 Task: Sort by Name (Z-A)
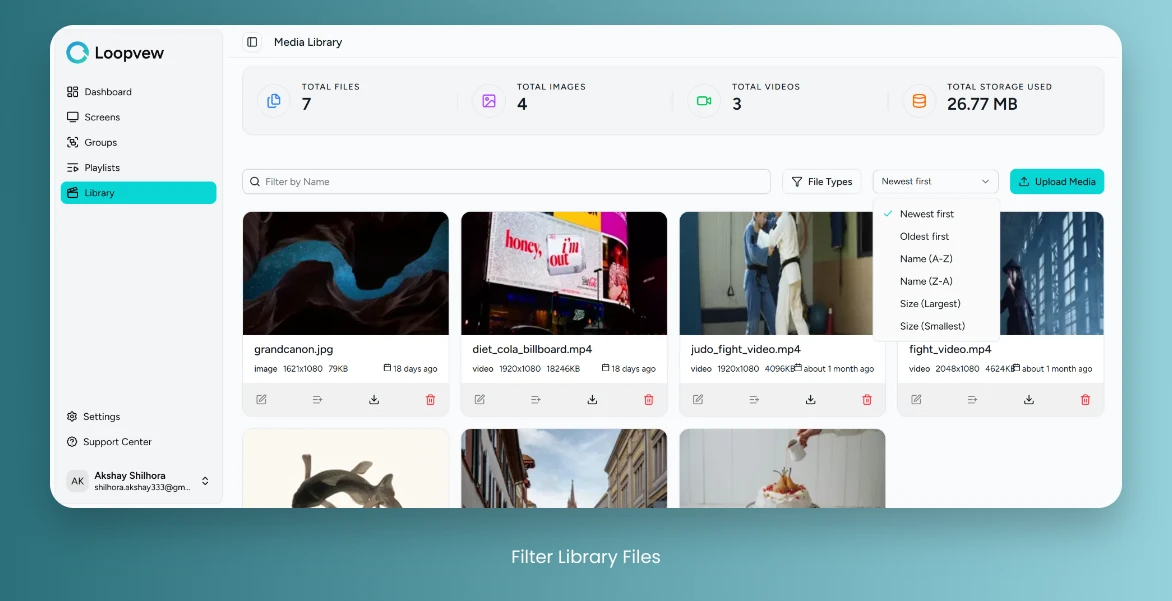(936, 281)
